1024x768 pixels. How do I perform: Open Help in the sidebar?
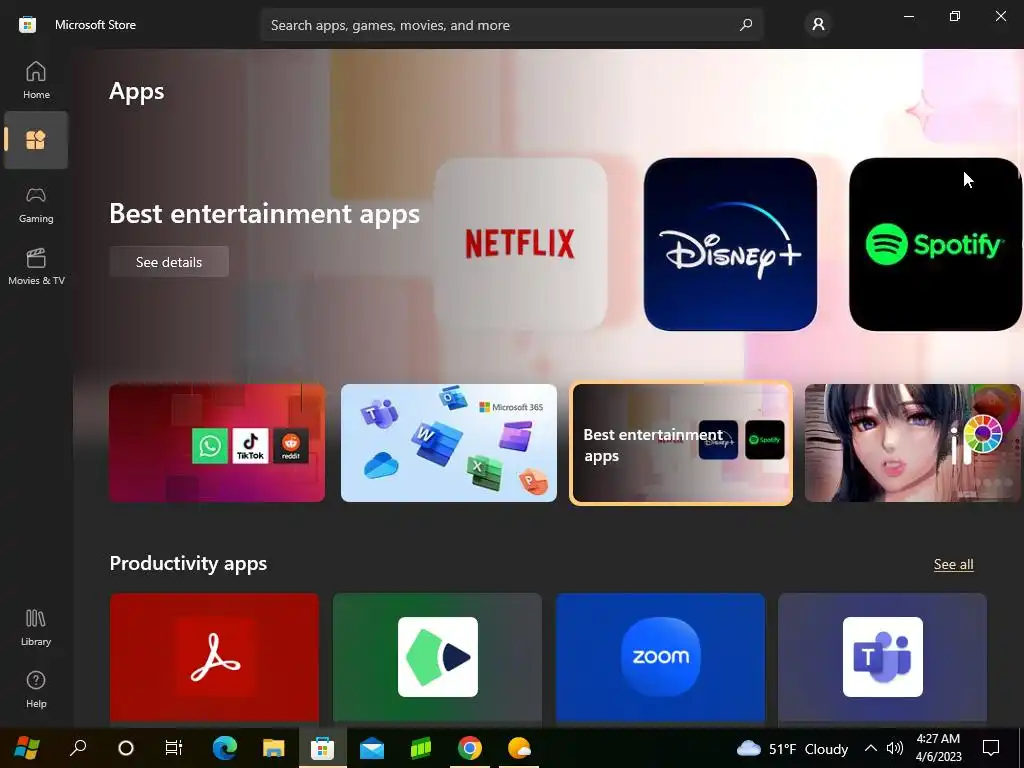(x=36, y=690)
